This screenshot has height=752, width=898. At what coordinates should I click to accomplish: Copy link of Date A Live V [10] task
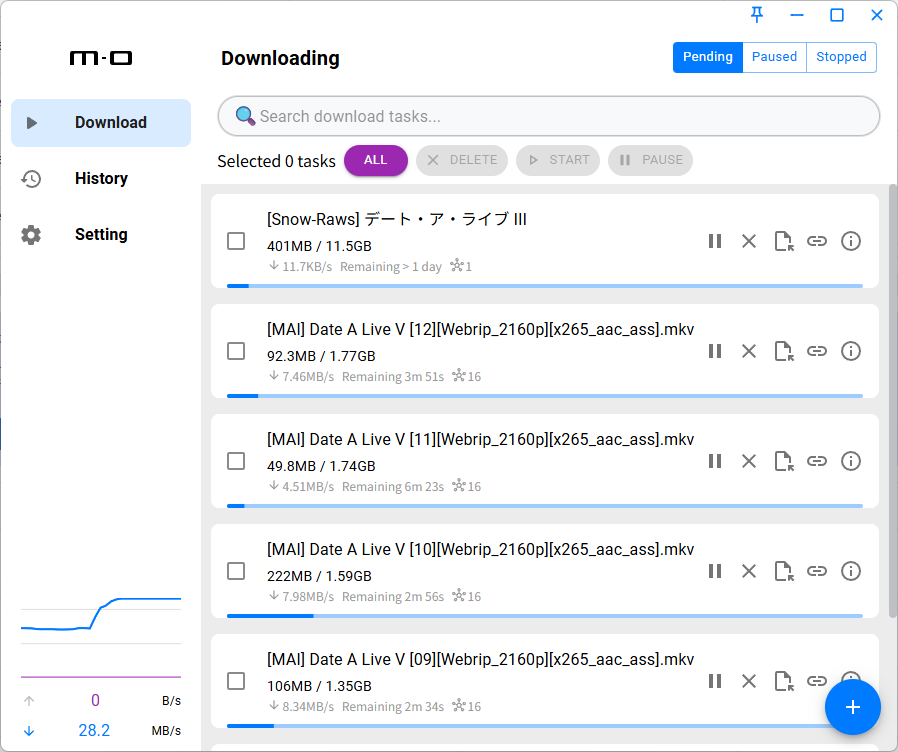tap(817, 571)
